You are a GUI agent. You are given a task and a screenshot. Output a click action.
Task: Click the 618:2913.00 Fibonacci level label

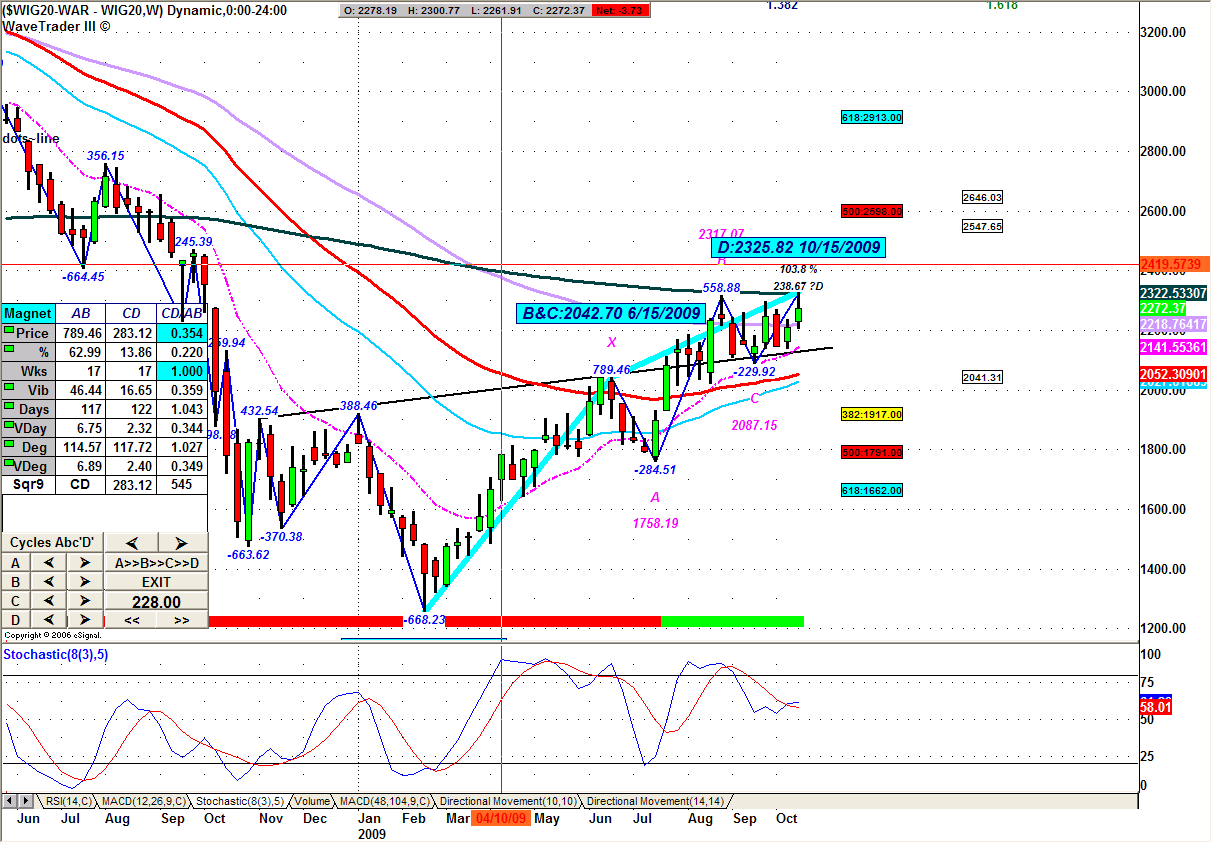(x=872, y=117)
